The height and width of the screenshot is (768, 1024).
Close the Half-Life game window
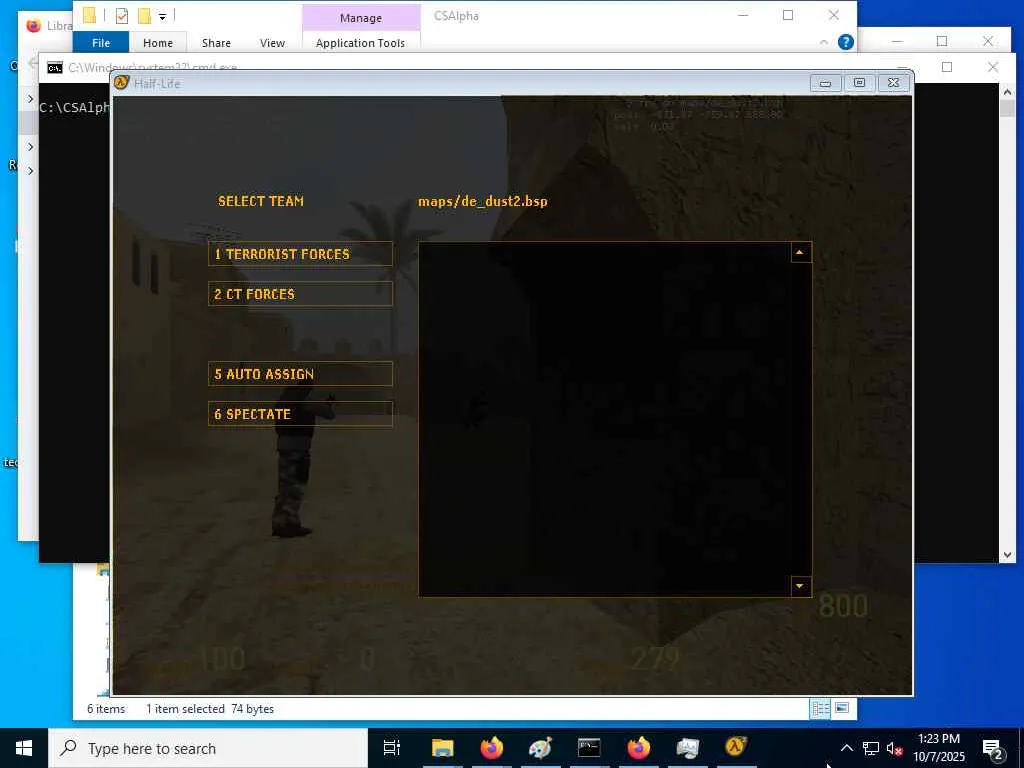[x=893, y=83]
